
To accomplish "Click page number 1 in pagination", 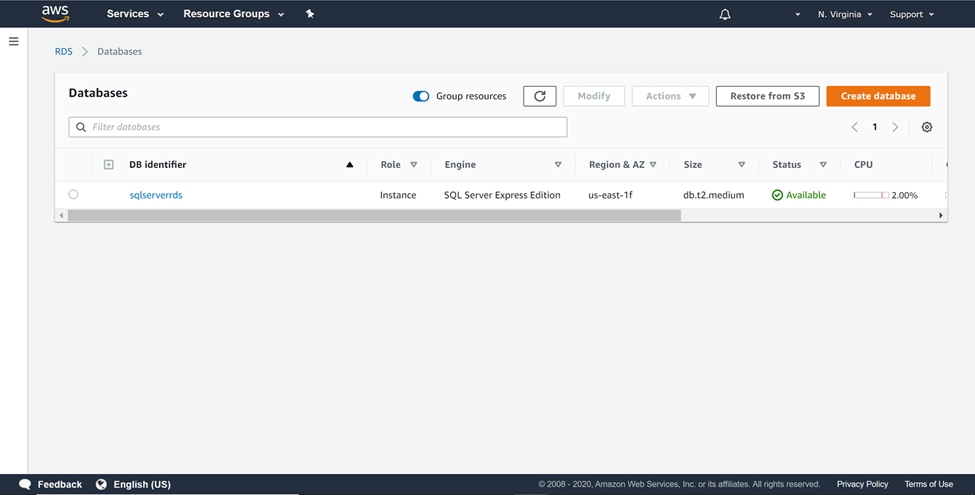I will 875,127.
